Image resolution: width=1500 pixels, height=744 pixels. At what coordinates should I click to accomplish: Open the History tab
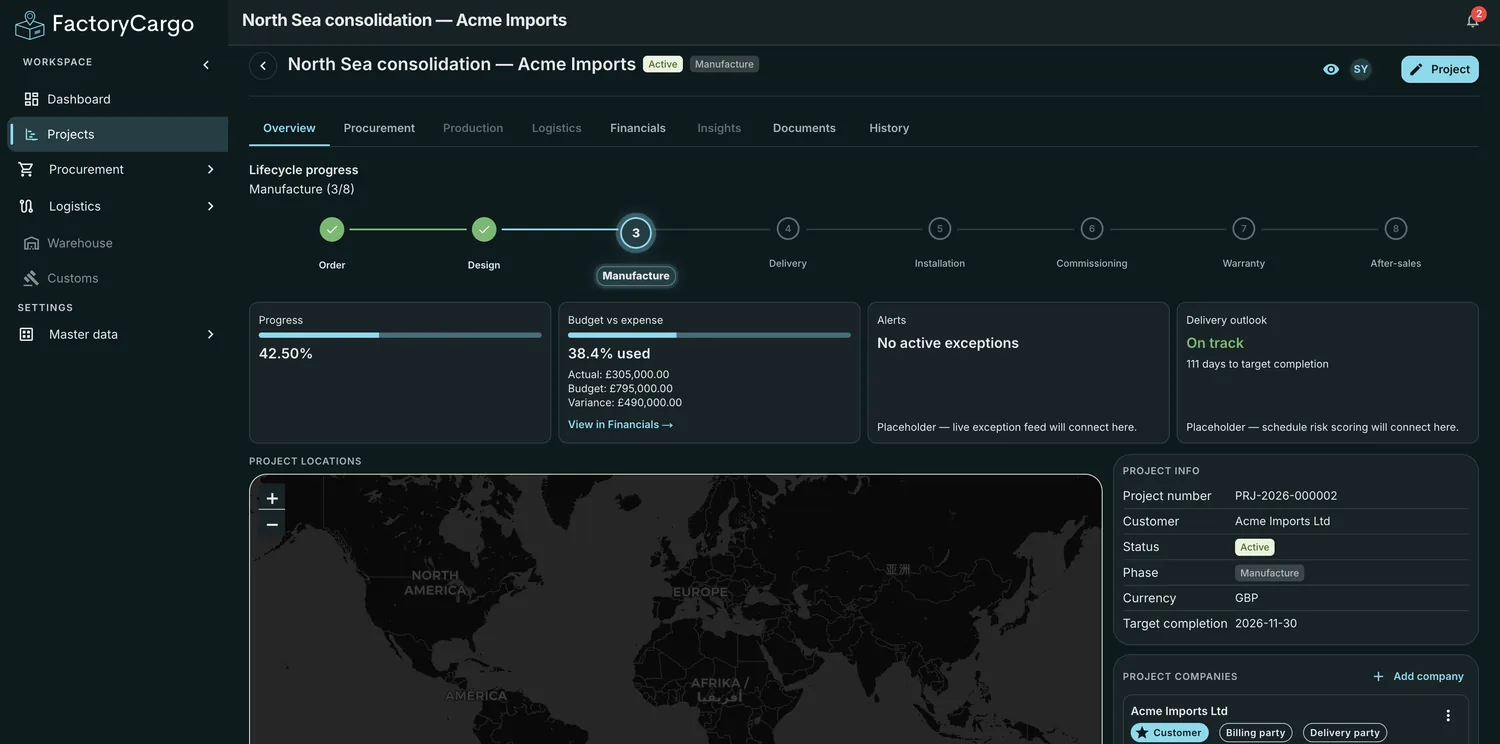click(889, 128)
